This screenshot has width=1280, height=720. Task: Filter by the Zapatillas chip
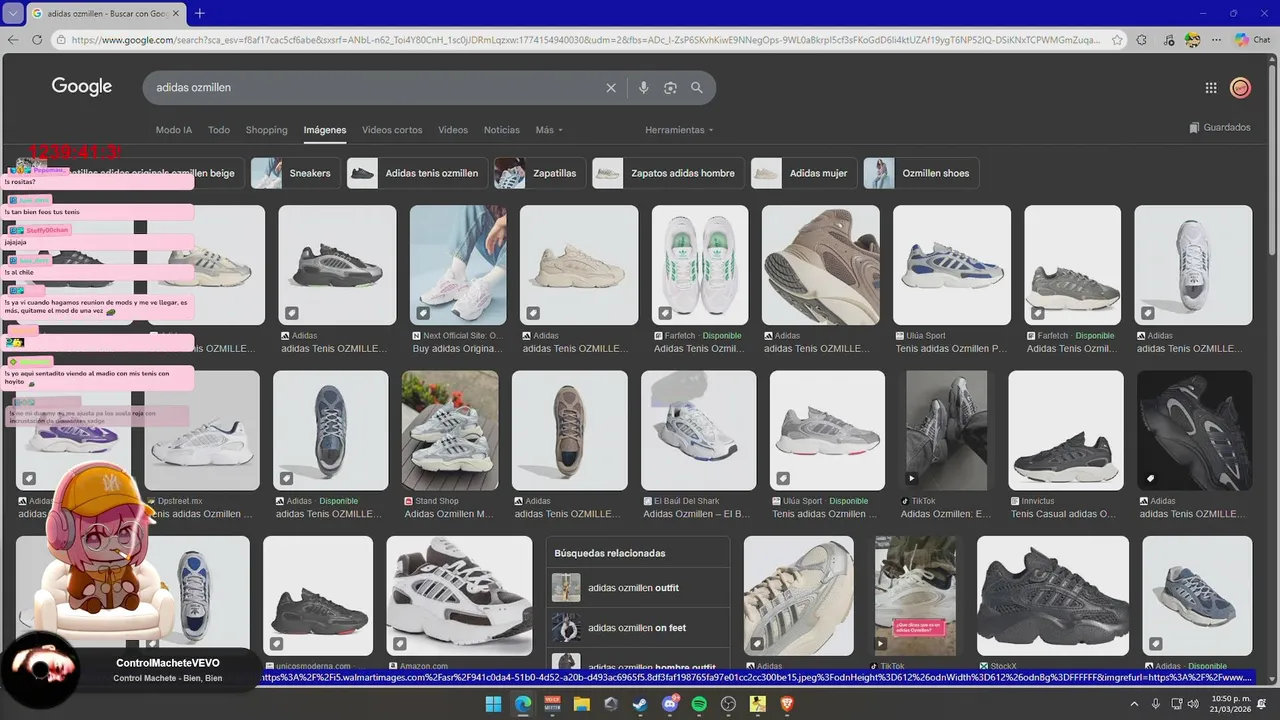(540, 173)
